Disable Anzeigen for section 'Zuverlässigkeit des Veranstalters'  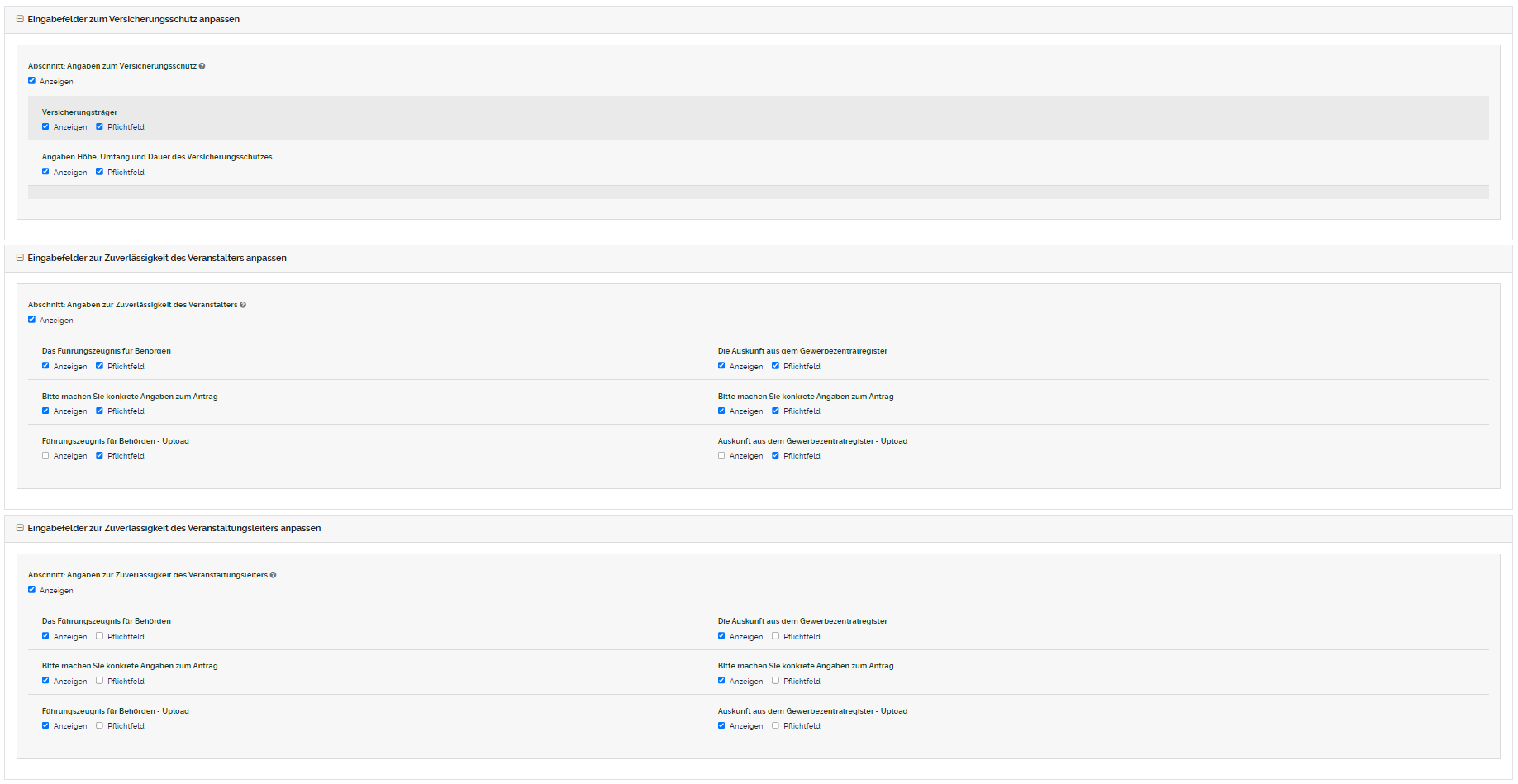(32, 320)
